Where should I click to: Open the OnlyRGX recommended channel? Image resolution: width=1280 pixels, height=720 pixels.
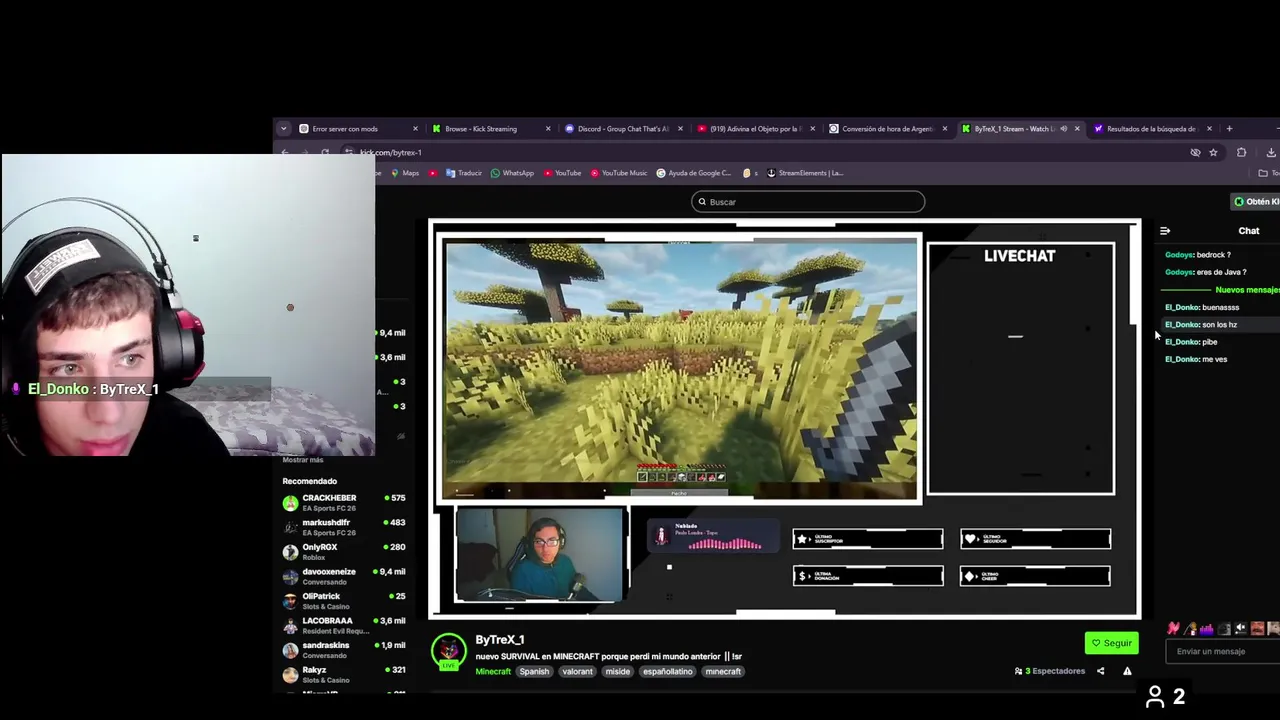click(x=344, y=552)
